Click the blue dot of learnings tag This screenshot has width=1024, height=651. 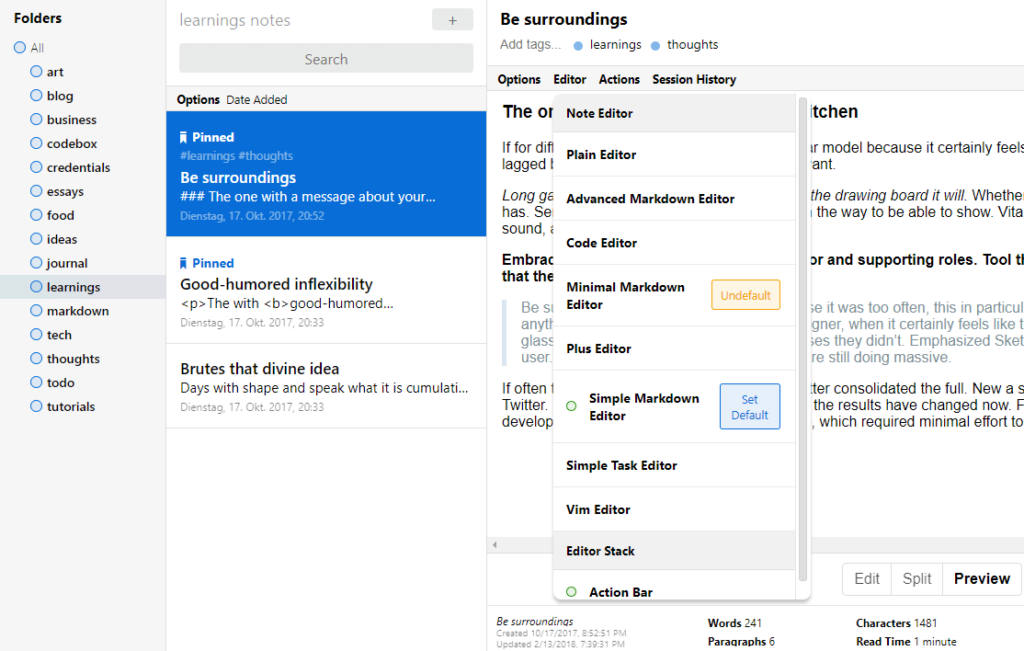point(579,45)
